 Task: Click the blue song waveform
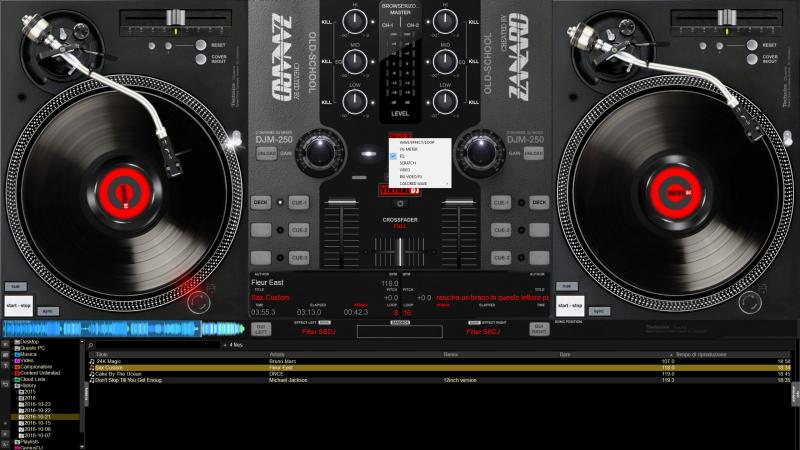coord(124,329)
